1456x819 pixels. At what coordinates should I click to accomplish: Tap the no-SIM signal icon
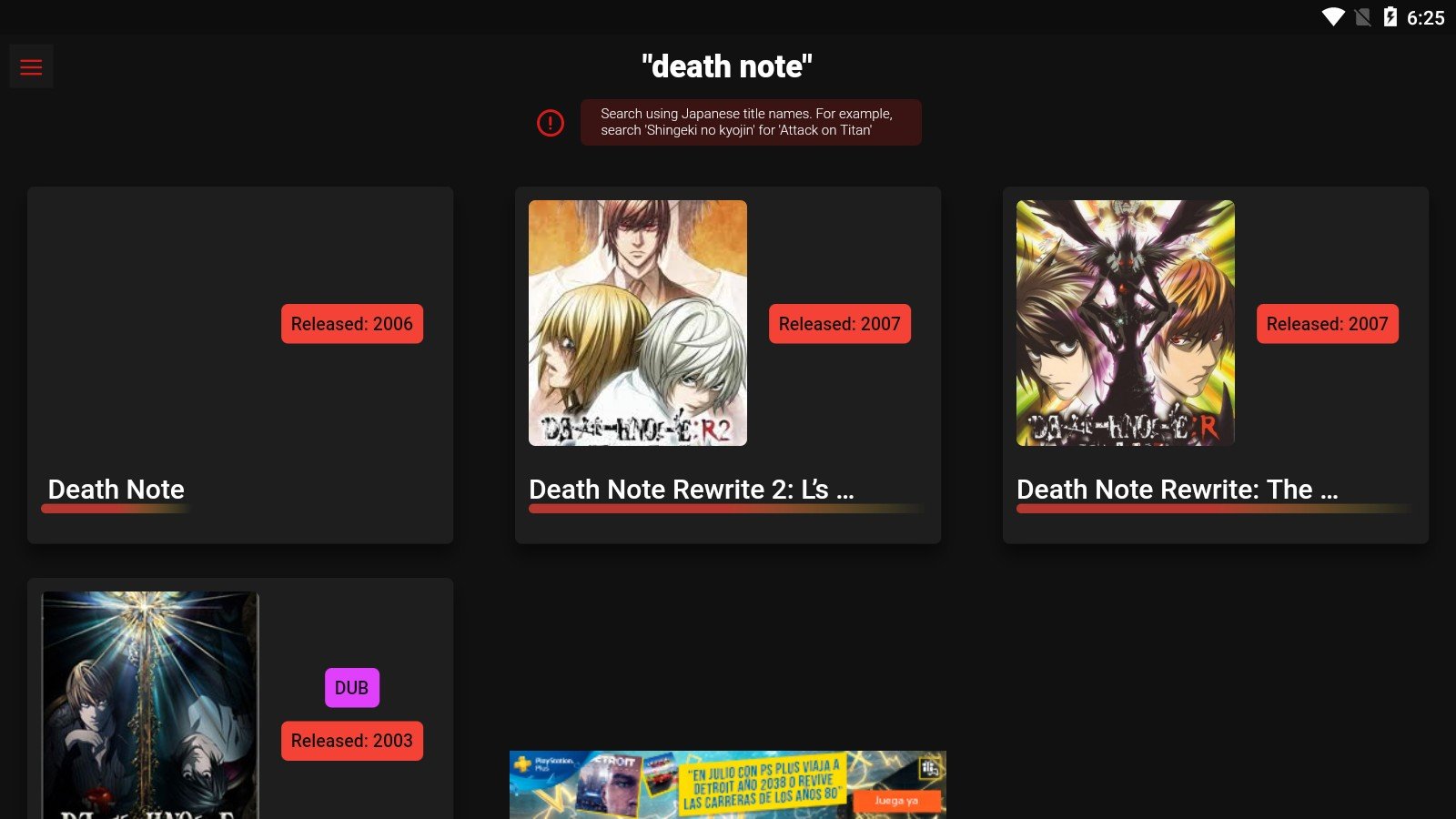[x=1362, y=17]
